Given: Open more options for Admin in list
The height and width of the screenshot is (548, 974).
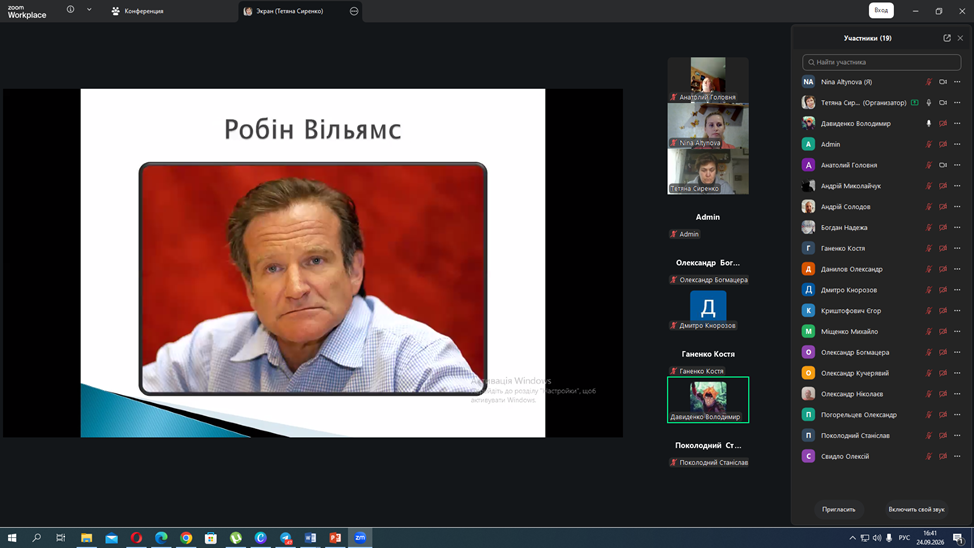Looking at the screenshot, I should pos(957,144).
